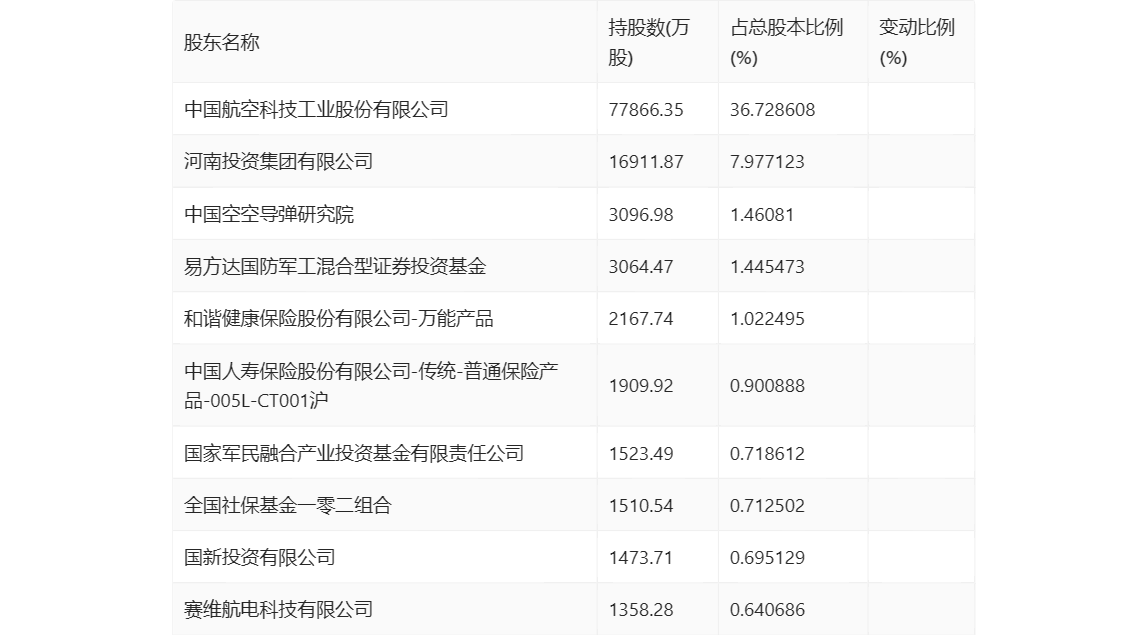Select the value 16911.87
Screen dimensions: 1148x635
(x=646, y=162)
